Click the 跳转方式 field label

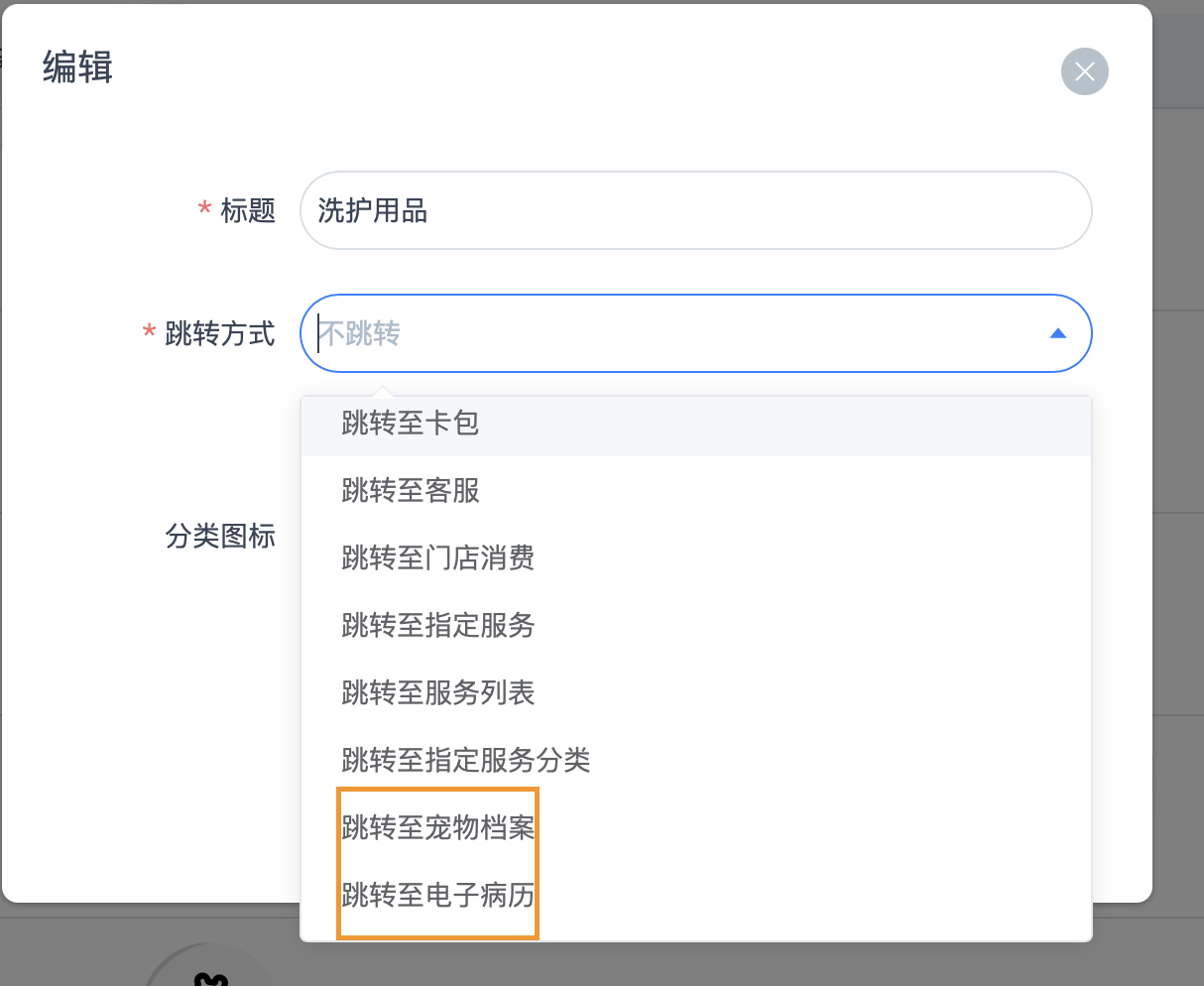pos(219,333)
